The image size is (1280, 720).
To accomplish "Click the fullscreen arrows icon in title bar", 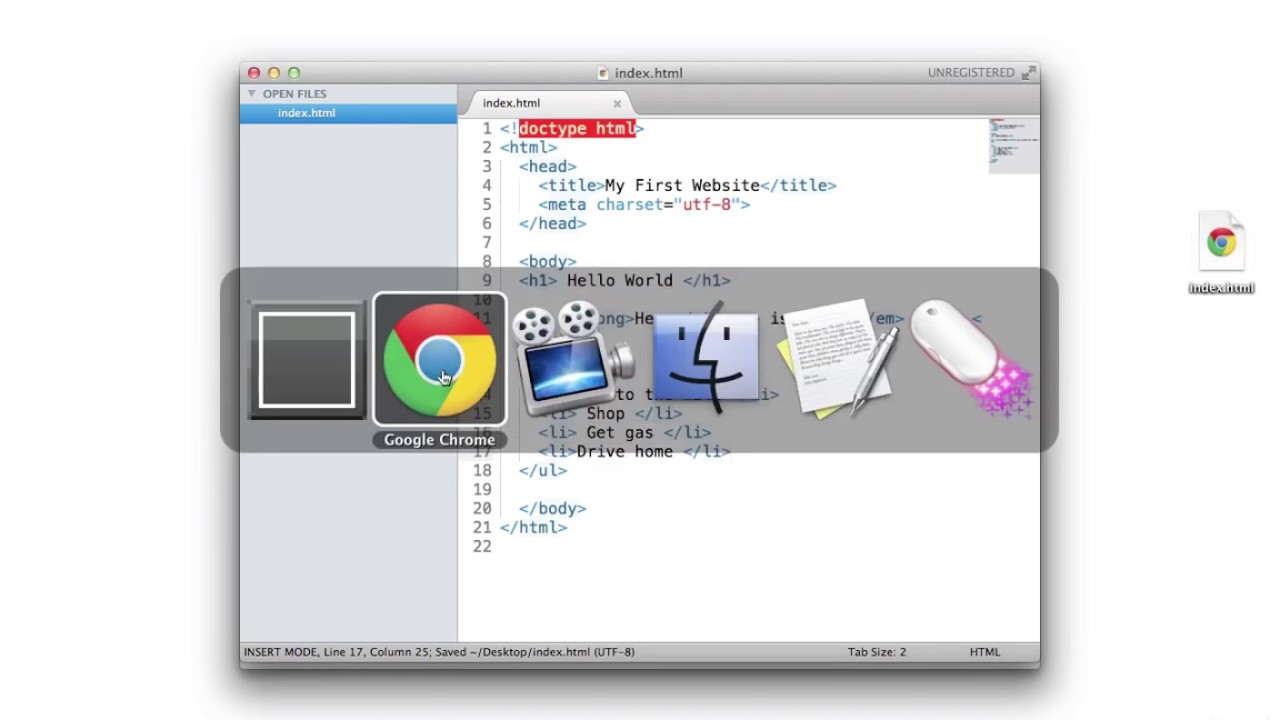I will click(1029, 73).
